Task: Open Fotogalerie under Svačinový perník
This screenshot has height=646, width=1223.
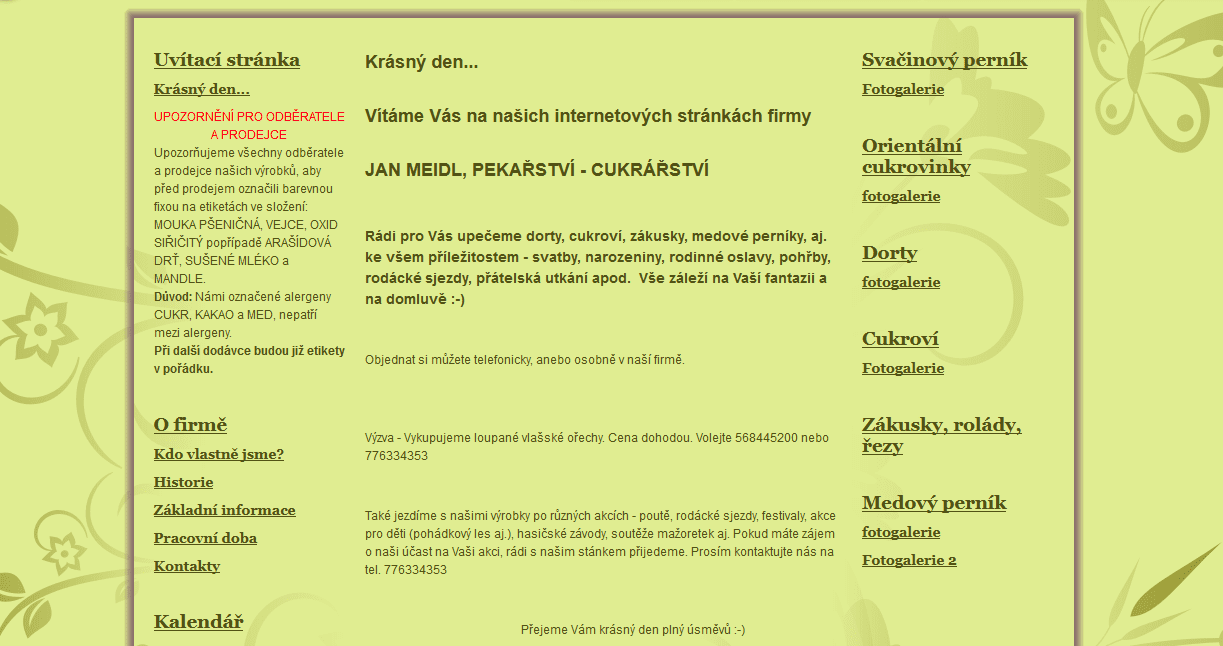Action: point(903,89)
